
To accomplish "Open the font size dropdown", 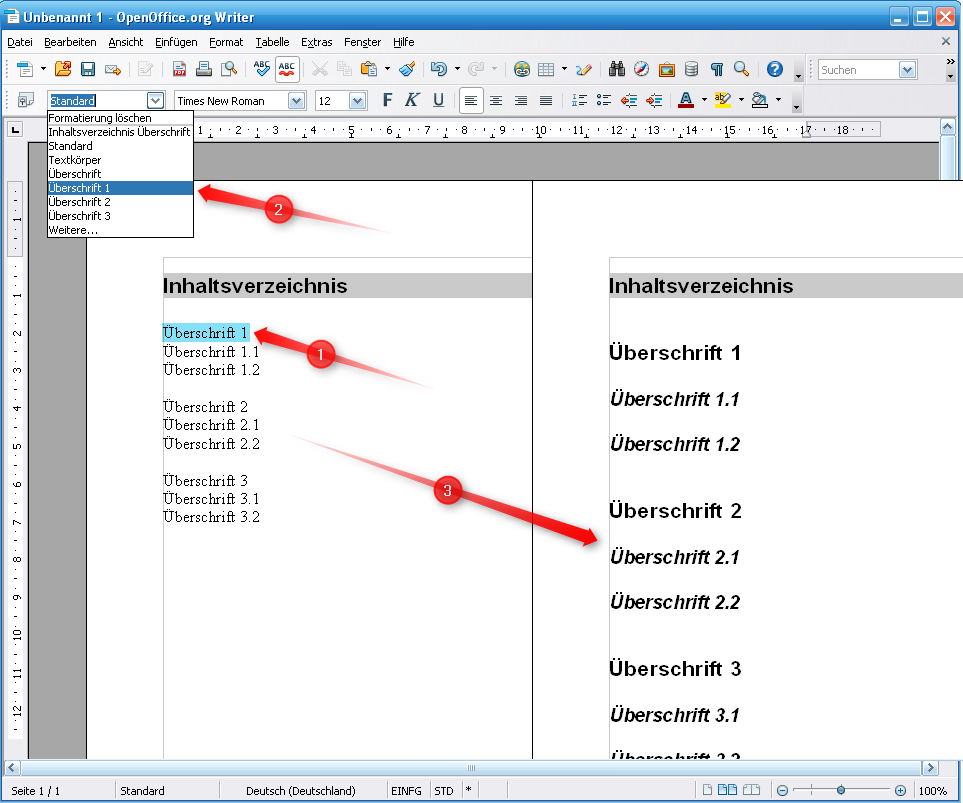I will pyautogui.click(x=355, y=100).
